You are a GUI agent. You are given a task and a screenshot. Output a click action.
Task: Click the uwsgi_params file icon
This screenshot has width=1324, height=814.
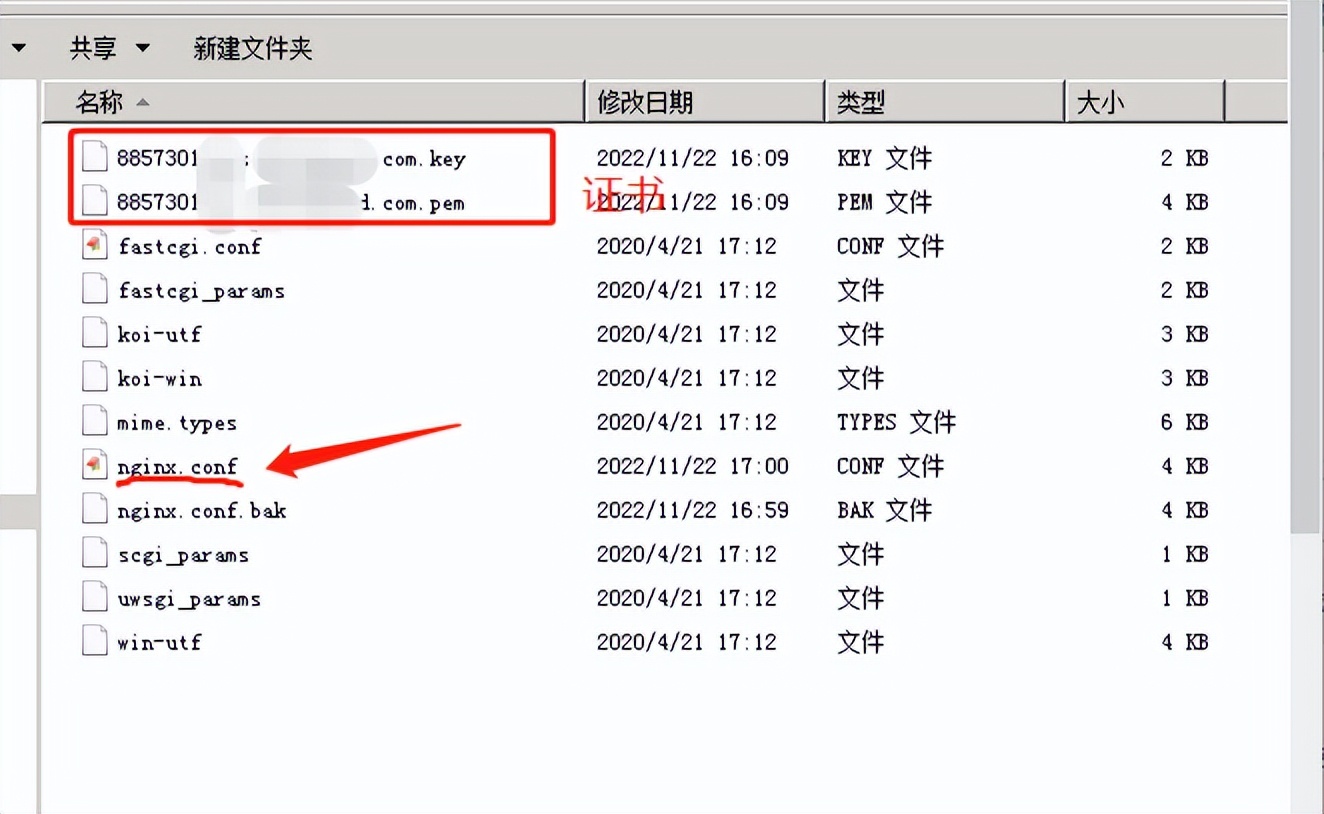pyautogui.click(x=95, y=597)
